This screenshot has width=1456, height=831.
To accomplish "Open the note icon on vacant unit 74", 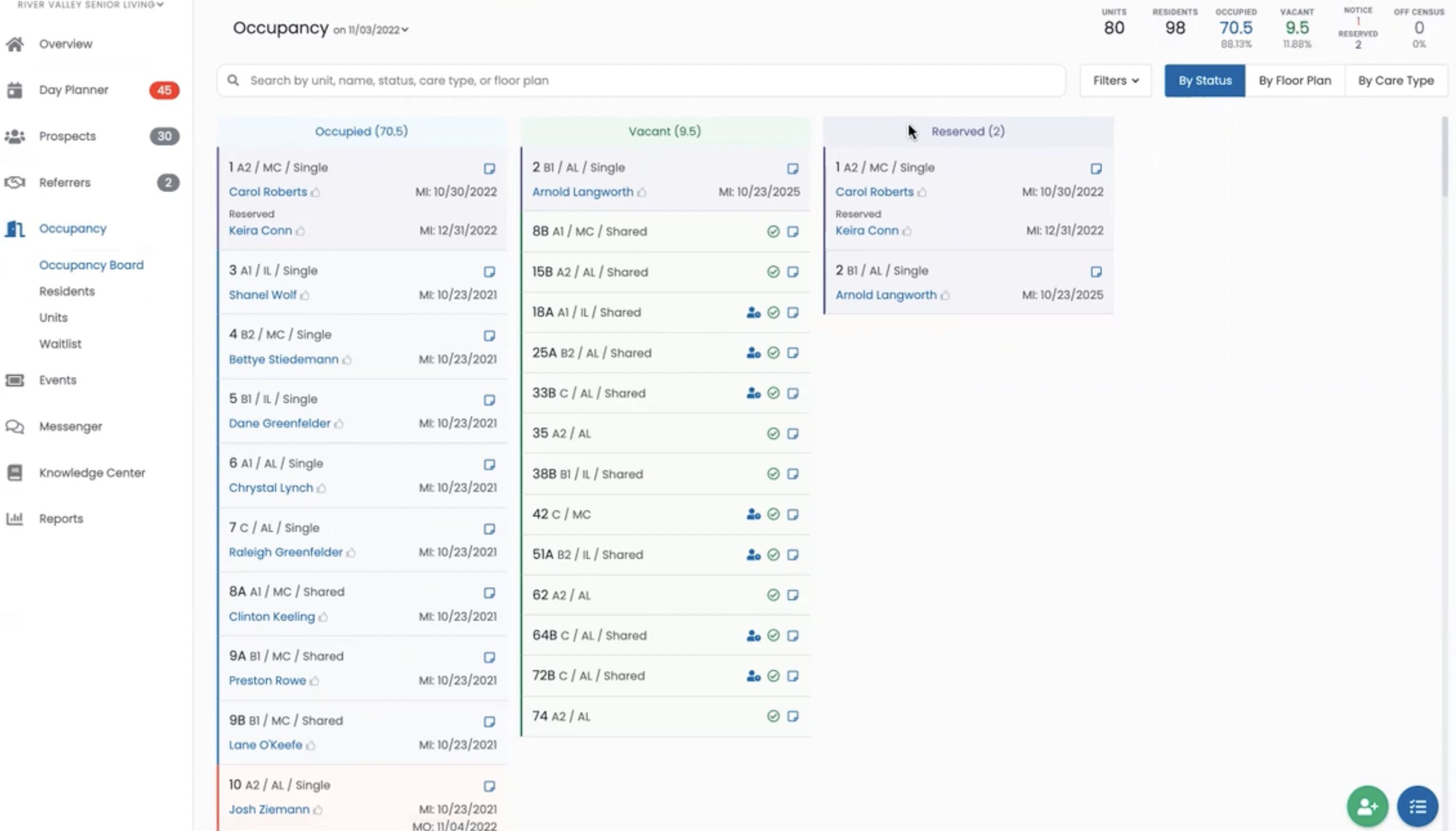I will [x=793, y=716].
